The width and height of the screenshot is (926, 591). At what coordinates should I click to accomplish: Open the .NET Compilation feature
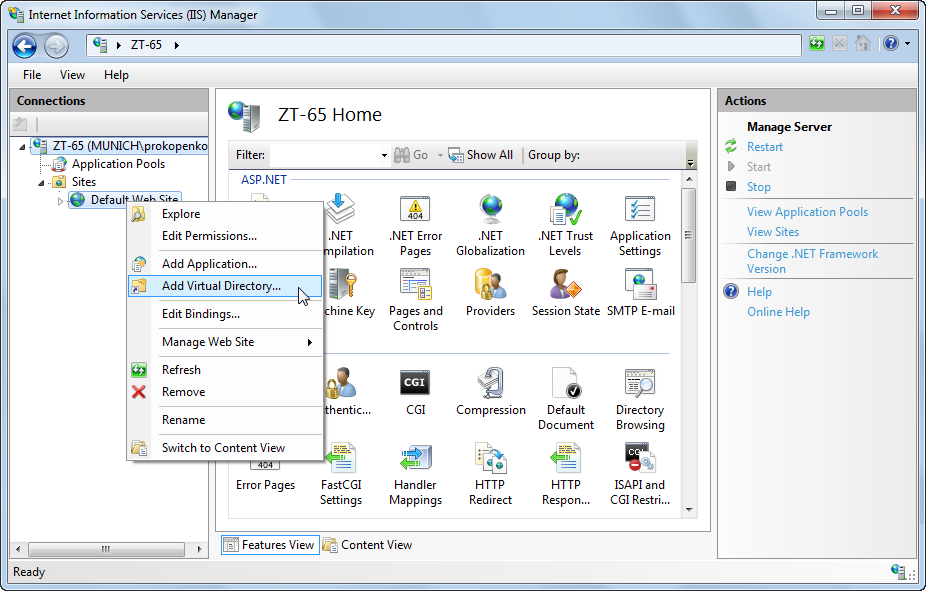click(x=349, y=226)
